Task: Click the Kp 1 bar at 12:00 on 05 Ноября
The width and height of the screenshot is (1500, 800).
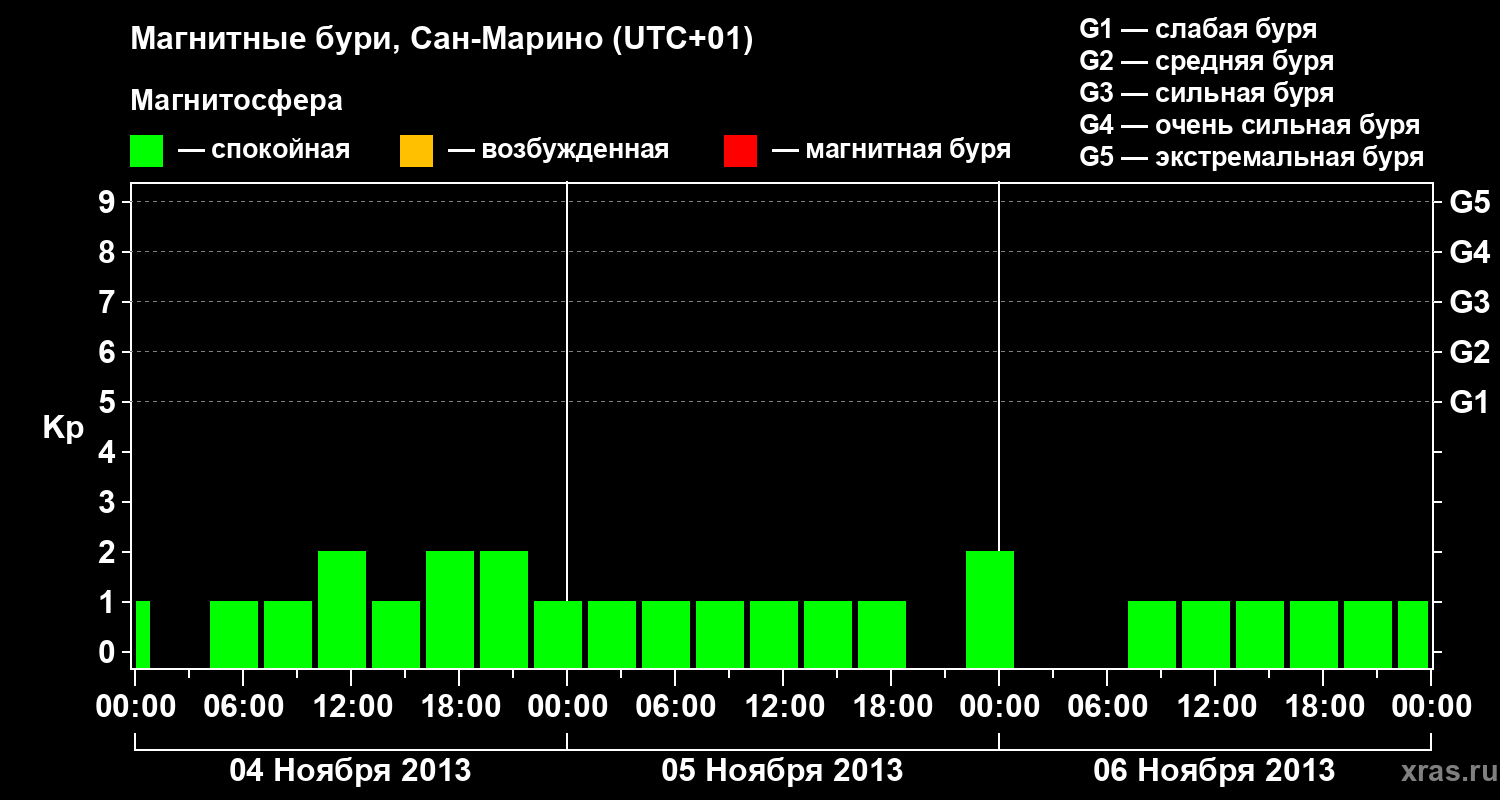Action: (774, 635)
